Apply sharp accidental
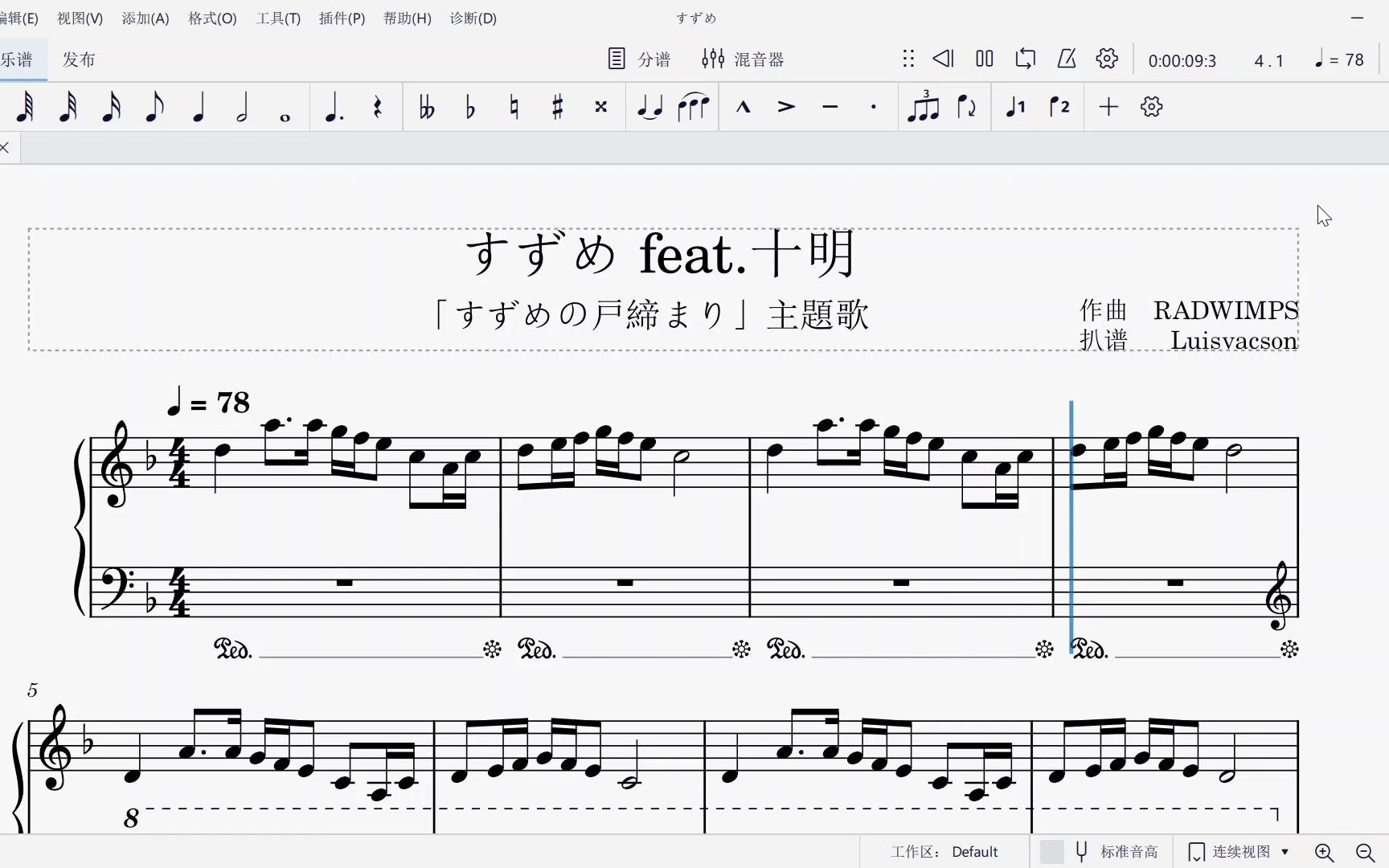This screenshot has height=868, width=1389. pos(557,107)
